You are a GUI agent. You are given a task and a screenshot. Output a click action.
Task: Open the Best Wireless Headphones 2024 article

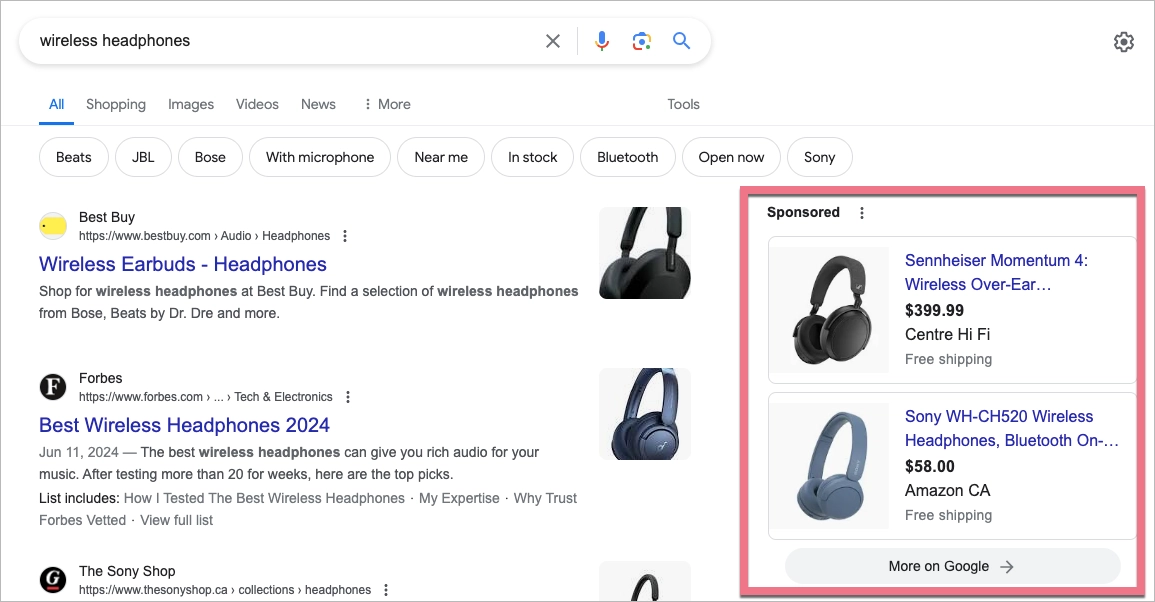point(183,425)
